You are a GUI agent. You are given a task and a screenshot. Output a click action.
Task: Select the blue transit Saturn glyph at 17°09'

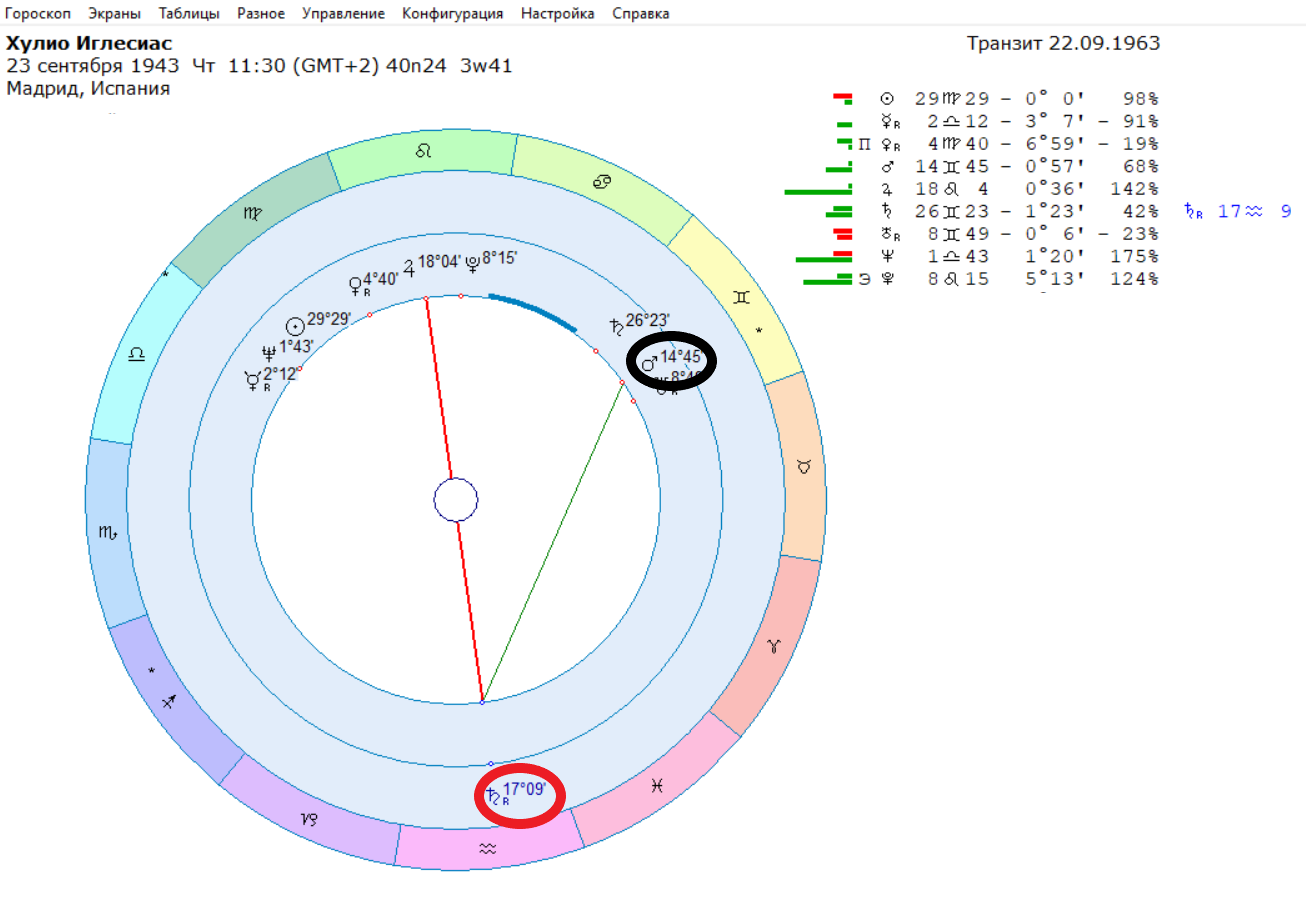(492, 797)
